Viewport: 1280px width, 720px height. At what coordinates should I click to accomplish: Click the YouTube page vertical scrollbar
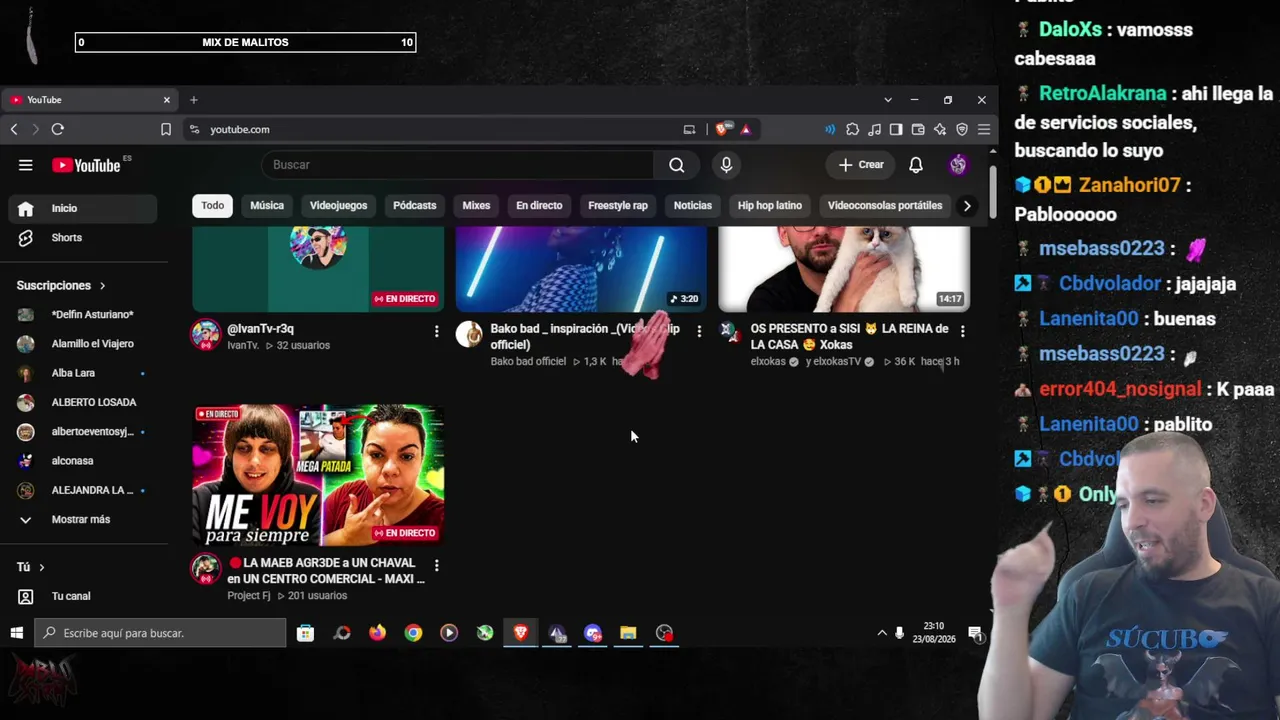(992, 190)
